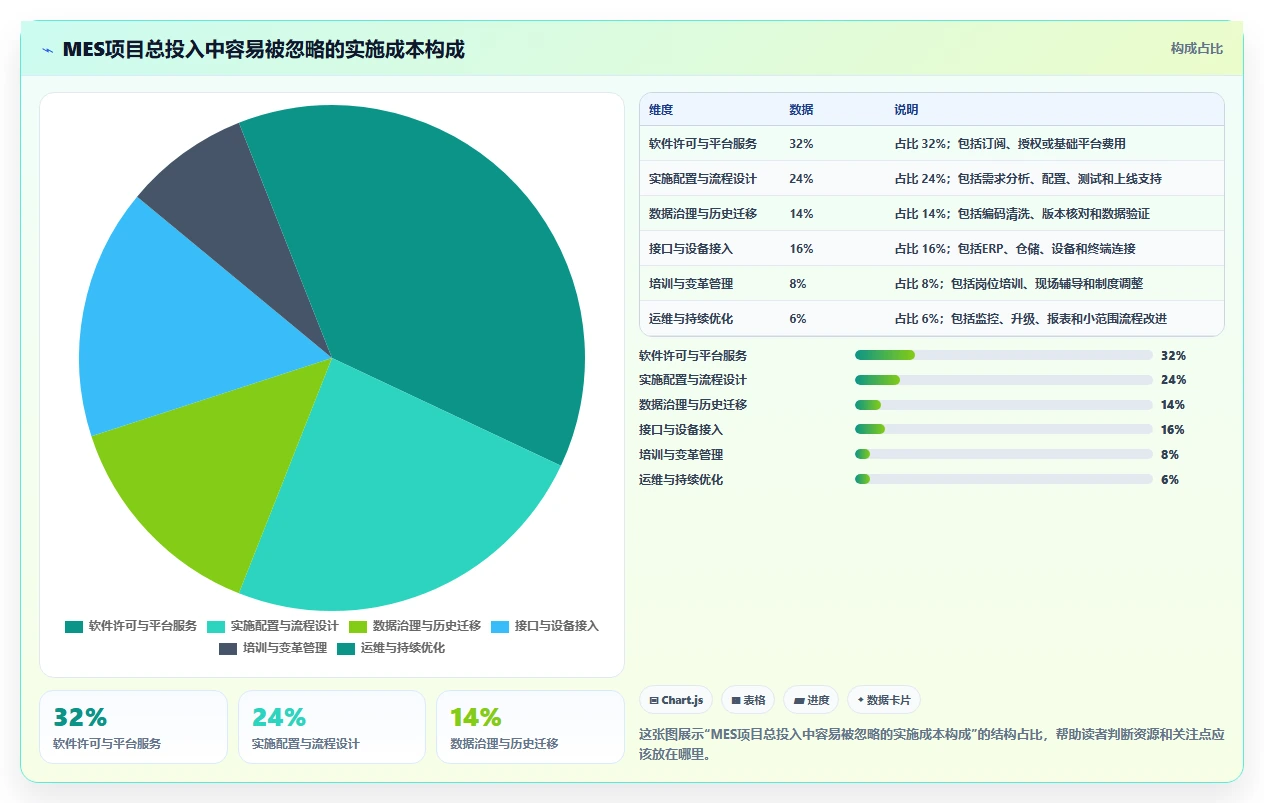This screenshot has width=1264, height=803.
Task: Select table cell 软件许可与平台服务
Action: click(x=703, y=144)
